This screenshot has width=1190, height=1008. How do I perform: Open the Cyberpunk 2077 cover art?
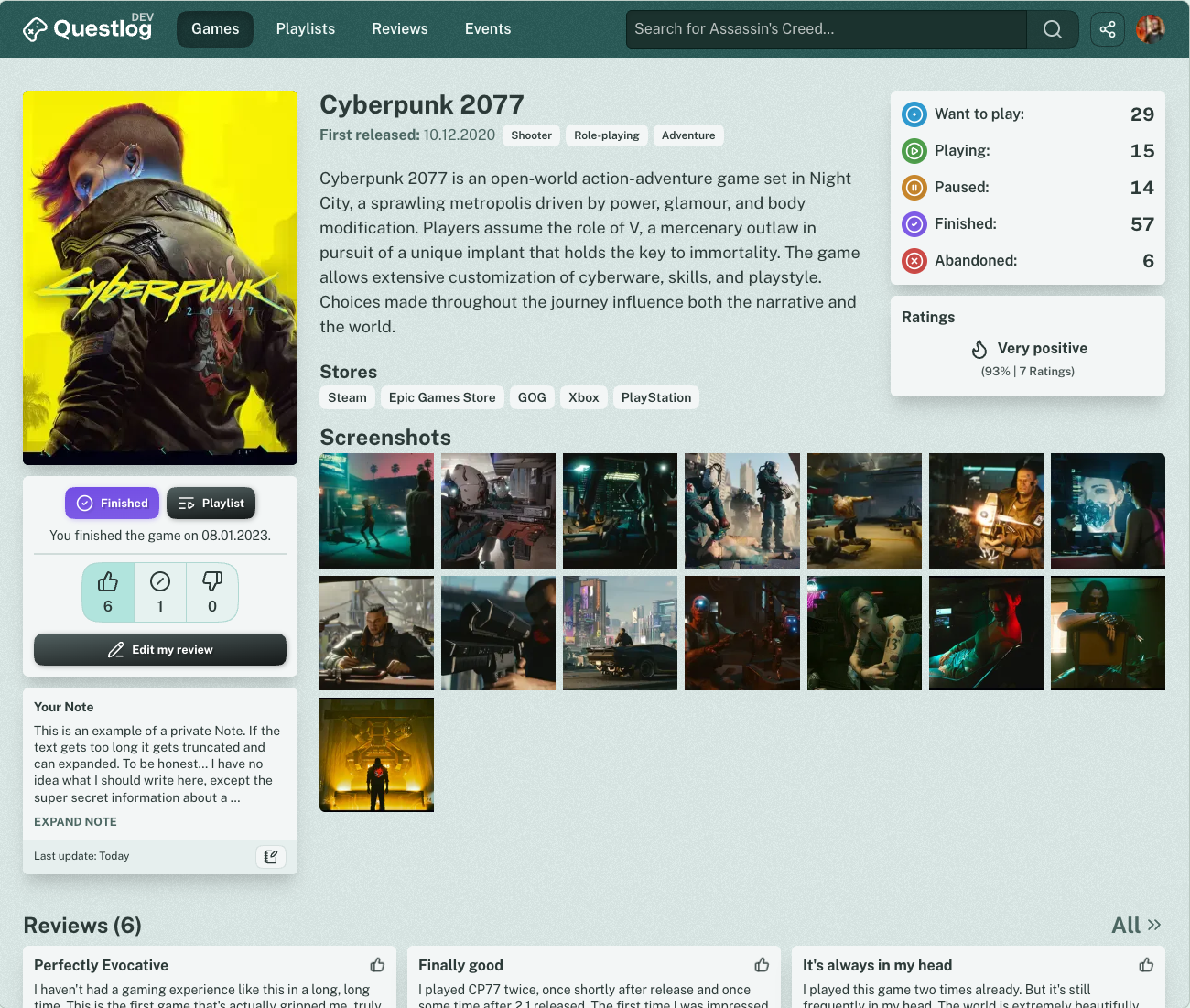tap(160, 277)
